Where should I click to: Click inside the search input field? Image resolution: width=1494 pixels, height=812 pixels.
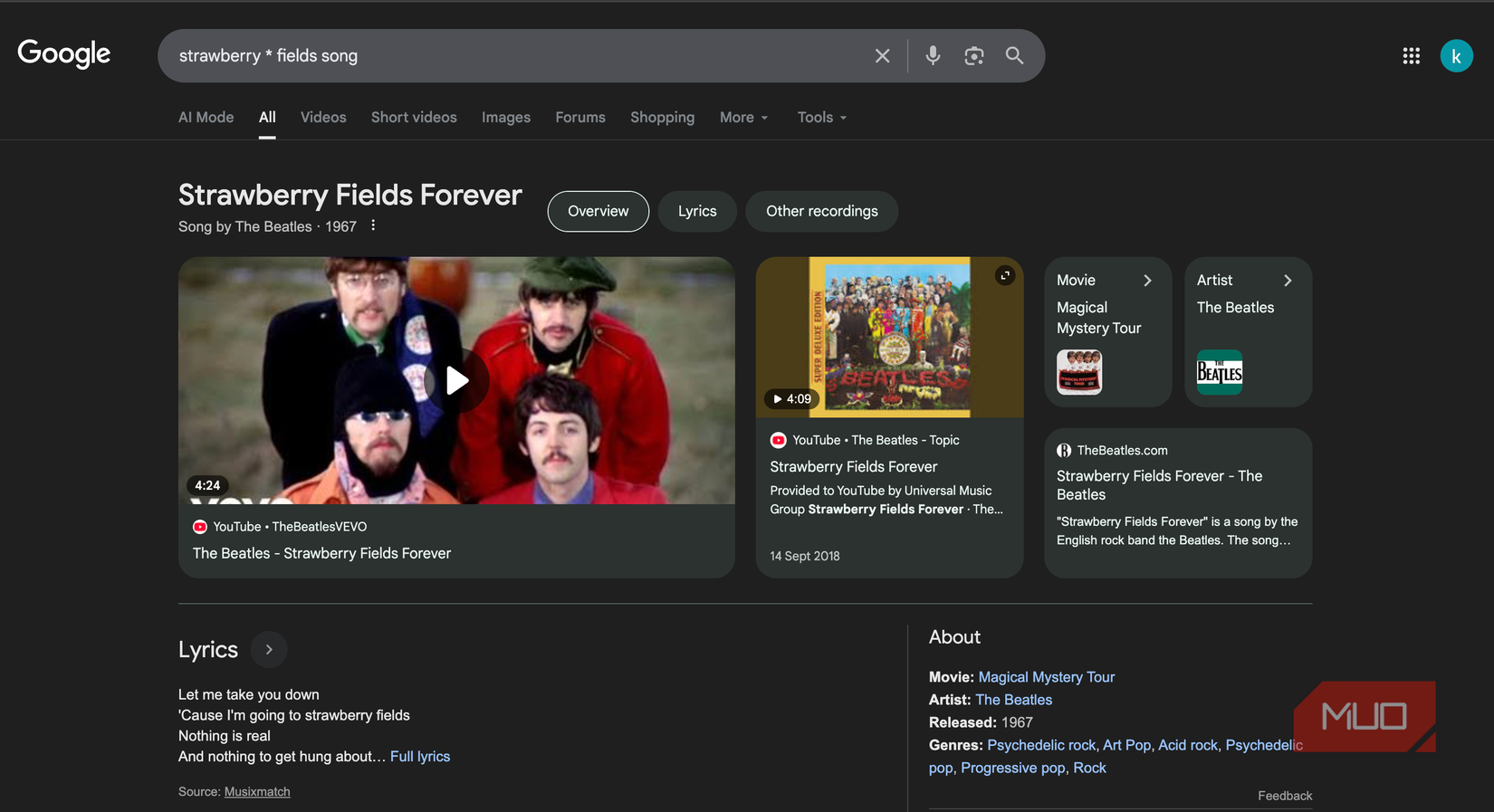tap(516, 56)
